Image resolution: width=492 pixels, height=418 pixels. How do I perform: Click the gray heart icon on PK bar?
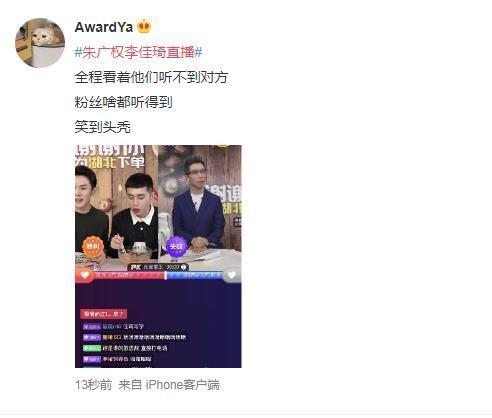232,275
